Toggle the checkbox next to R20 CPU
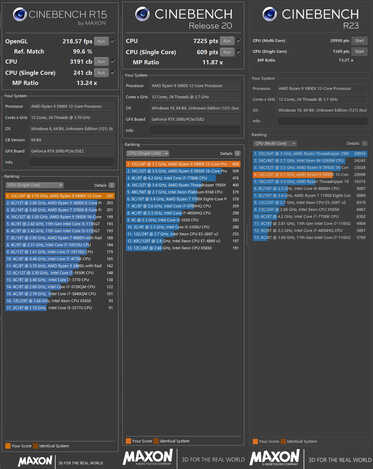The image size is (373, 469). pos(238,41)
